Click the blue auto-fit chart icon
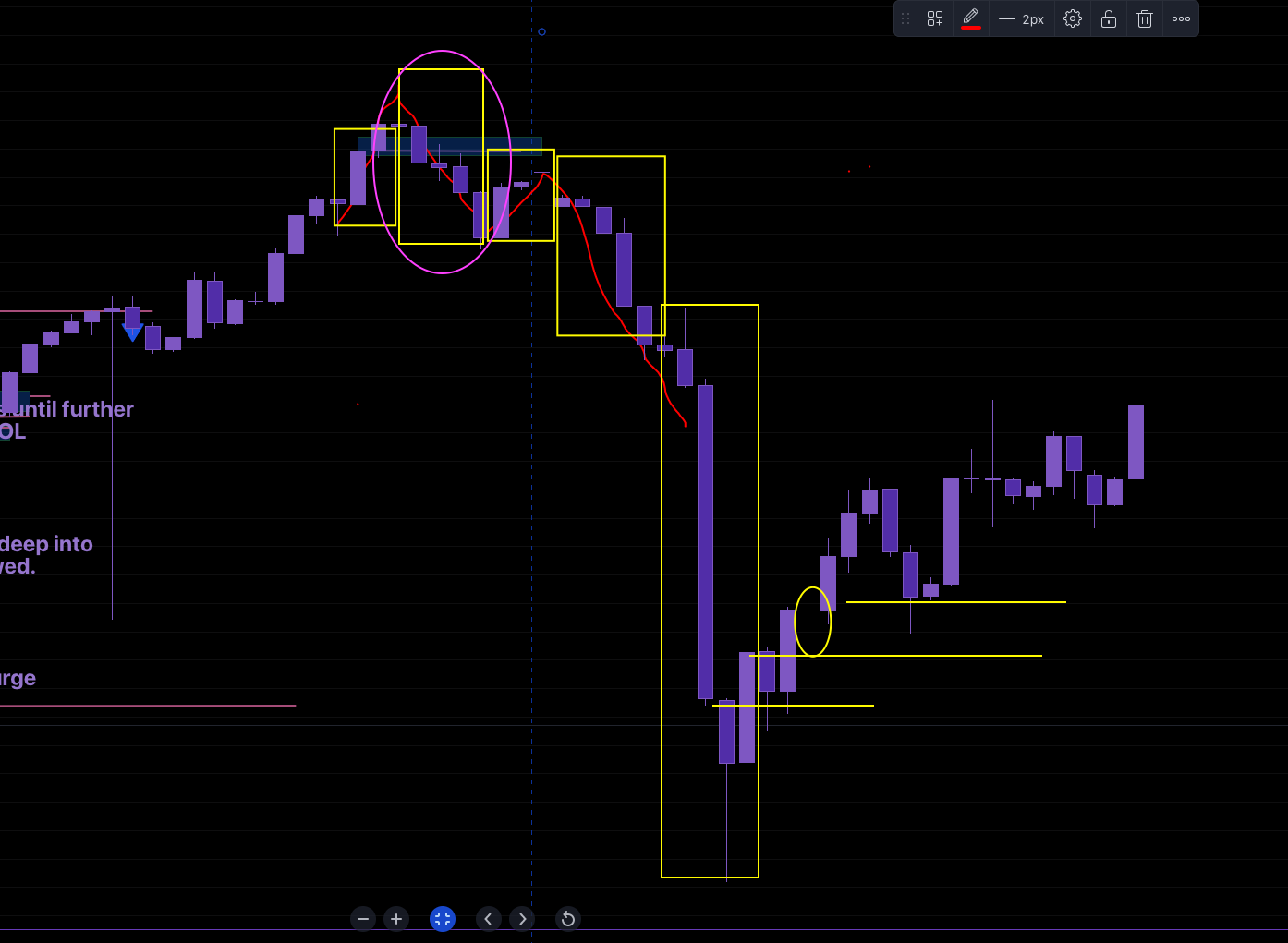Image resolution: width=1288 pixels, height=943 pixels. pos(443,918)
